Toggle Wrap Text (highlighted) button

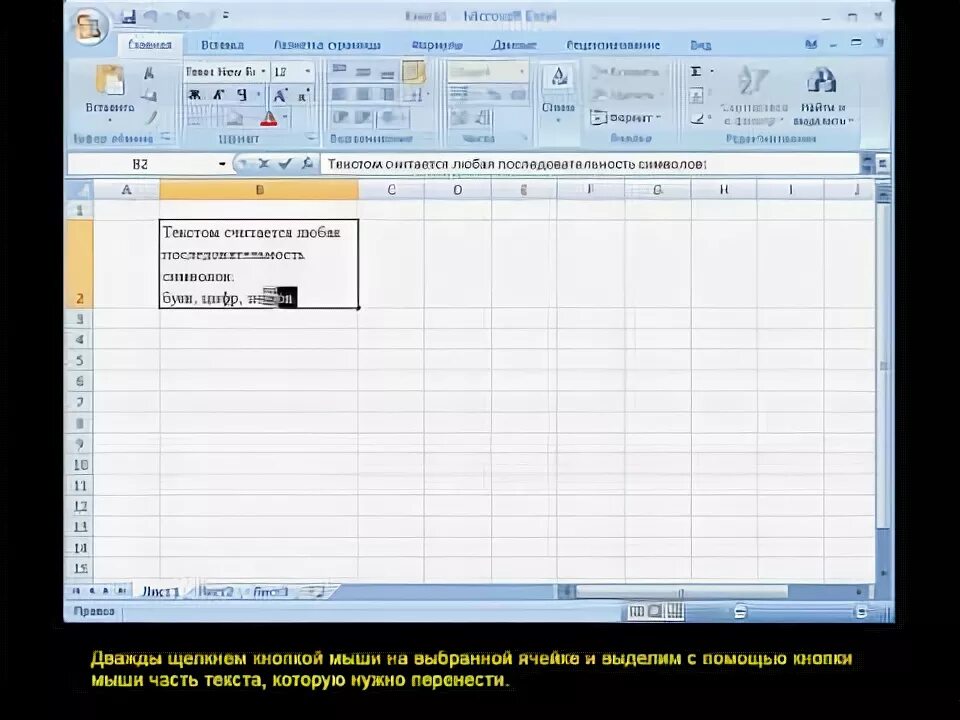tap(414, 72)
